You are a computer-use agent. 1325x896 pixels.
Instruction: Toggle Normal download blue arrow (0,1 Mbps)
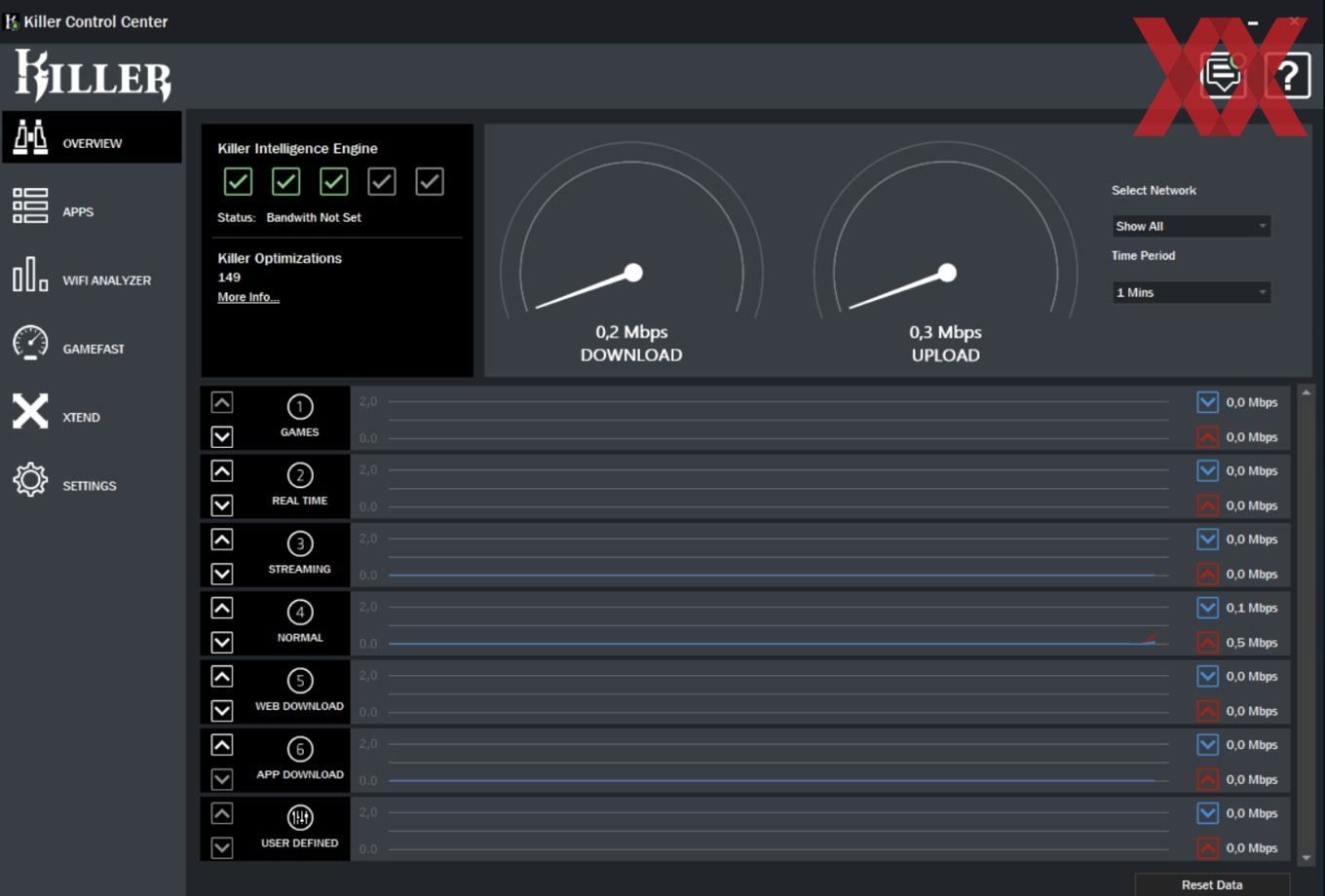(x=1207, y=608)
